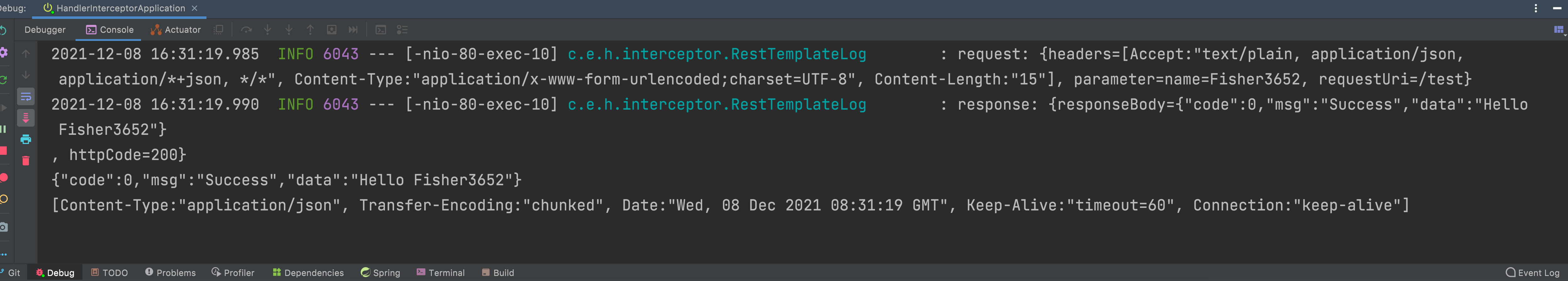Click the Run to Cursor fast-forward icon
1568x281 pixels.
click(353, 29)
